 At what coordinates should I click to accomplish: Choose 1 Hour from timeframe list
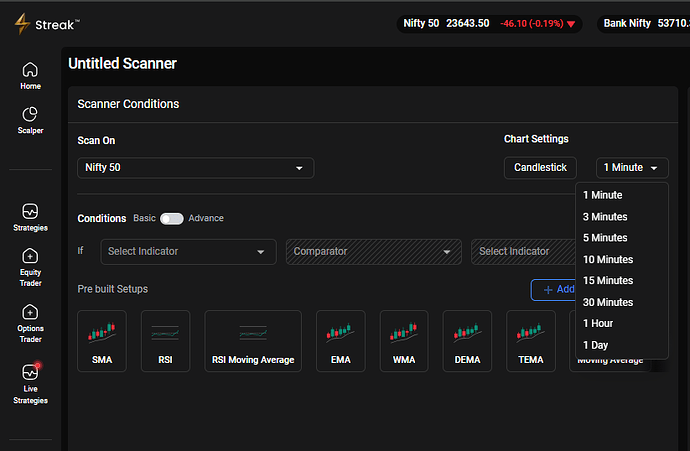(x=622, y=323)
